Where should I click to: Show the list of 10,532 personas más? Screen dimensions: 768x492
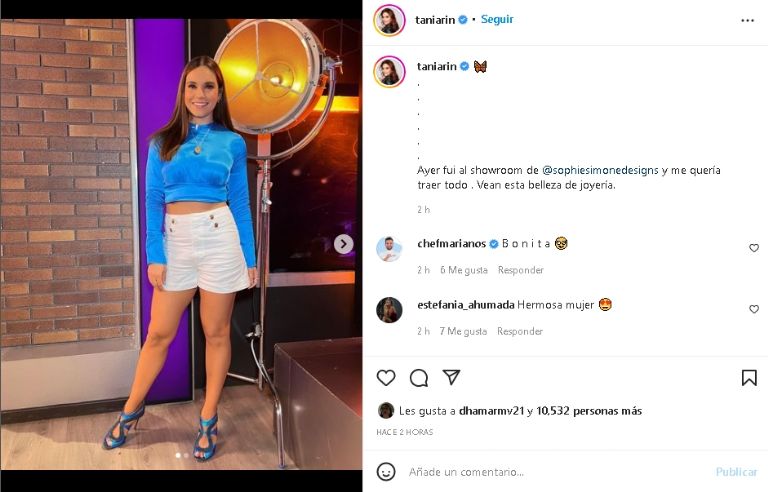point(589,411)
